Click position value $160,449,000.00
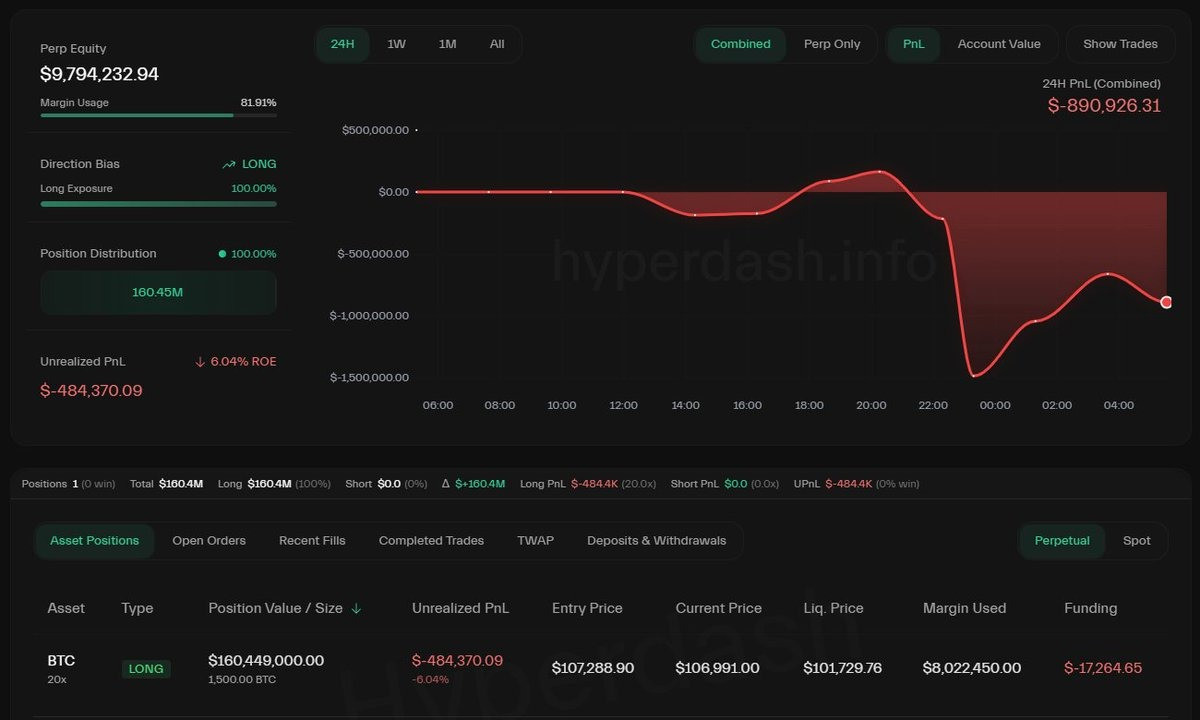Screen dimensions: 1200x720 (266, 660)
